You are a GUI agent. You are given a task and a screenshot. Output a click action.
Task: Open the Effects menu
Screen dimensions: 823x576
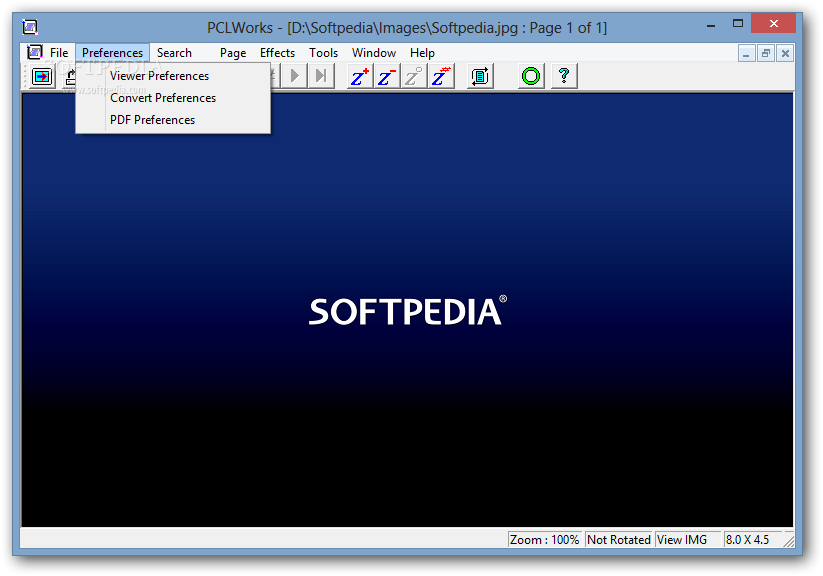click(x=278, y=53)
